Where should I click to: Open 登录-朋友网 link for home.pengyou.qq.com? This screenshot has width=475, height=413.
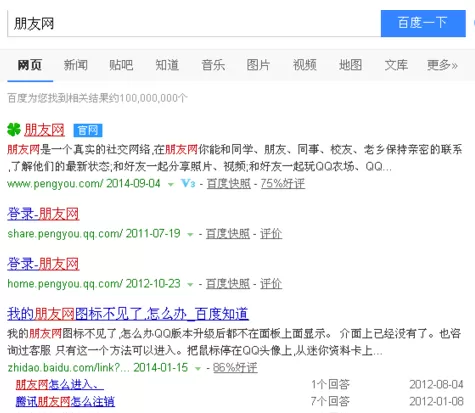click(x=43, y=264)
